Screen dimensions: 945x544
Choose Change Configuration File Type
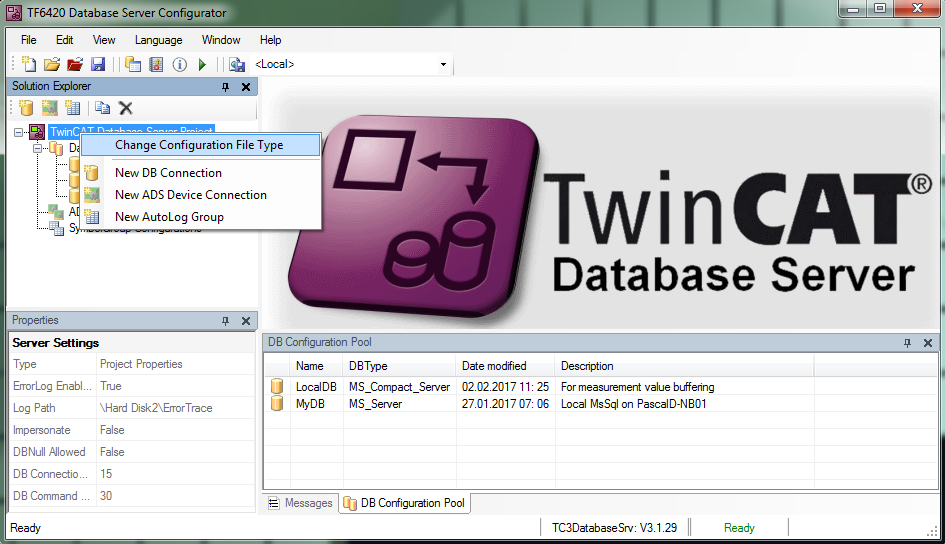pos(199,145)
